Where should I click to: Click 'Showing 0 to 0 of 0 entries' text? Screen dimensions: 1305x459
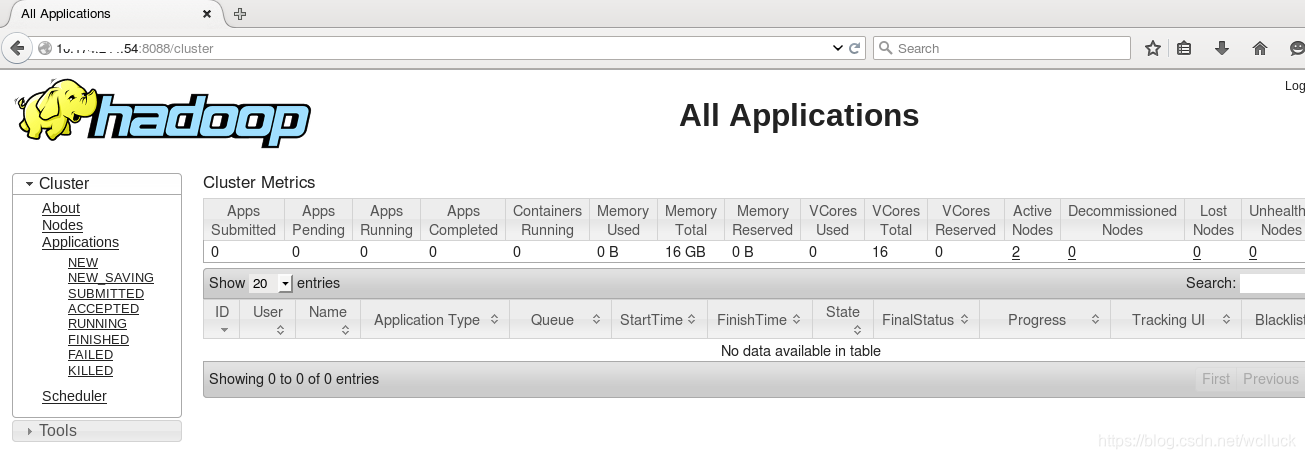(294, 379)
